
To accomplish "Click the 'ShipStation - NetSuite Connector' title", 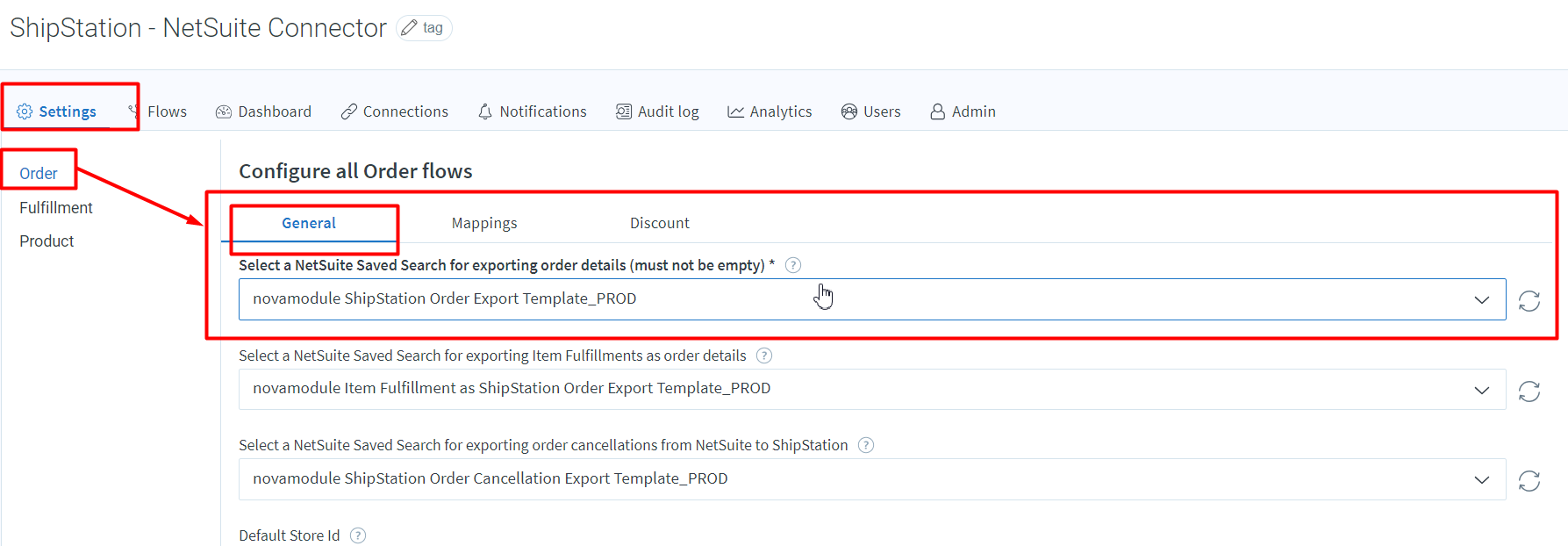I will 198,28.
